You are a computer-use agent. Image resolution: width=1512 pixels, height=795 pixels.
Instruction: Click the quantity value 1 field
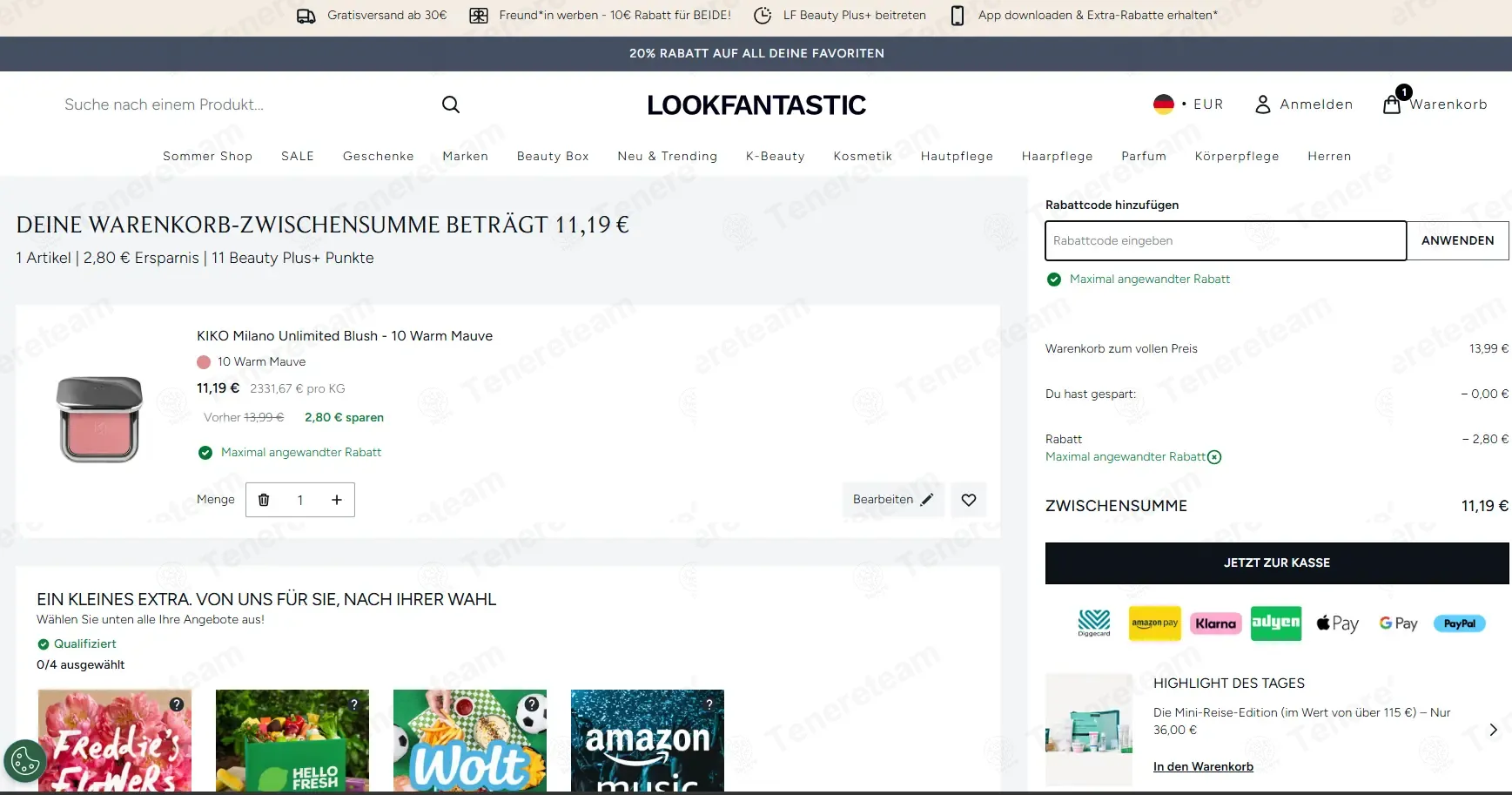click(x=300, y=500)
